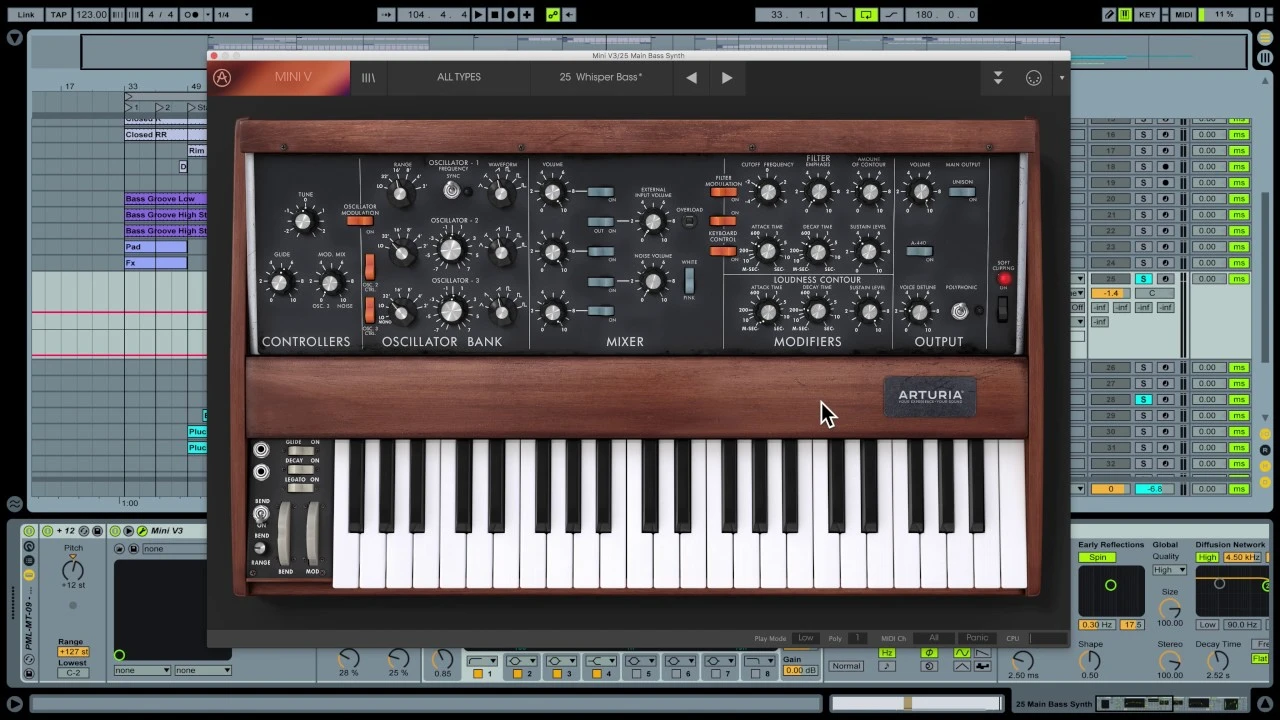Toggle the browser show/hide triangle
This screenshot has width=1280, height=720.
pos(14,38)
